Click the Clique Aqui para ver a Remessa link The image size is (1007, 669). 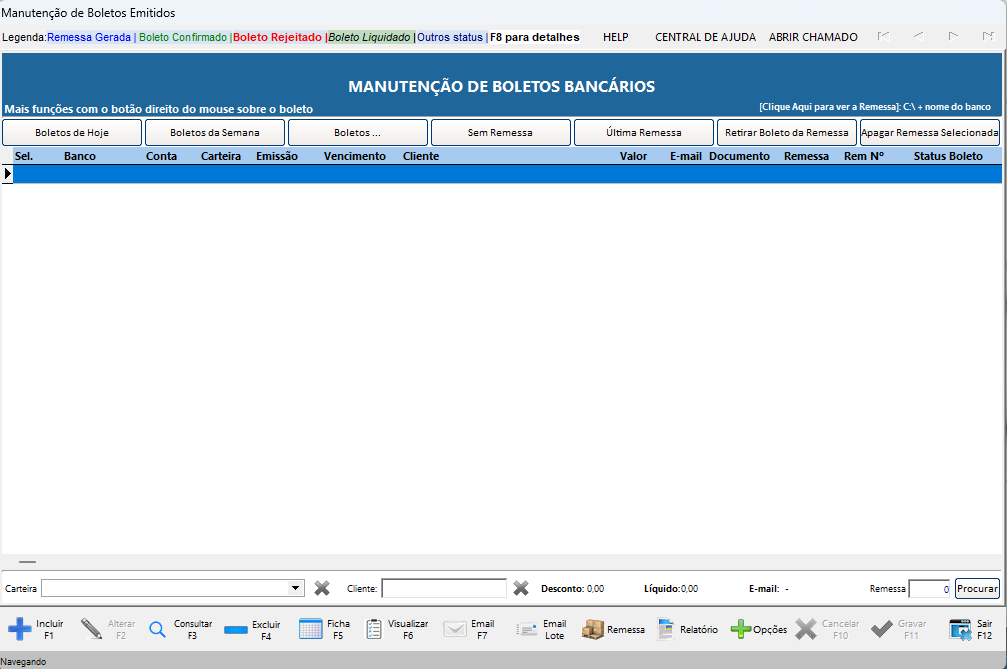click(x=875, y=107)
